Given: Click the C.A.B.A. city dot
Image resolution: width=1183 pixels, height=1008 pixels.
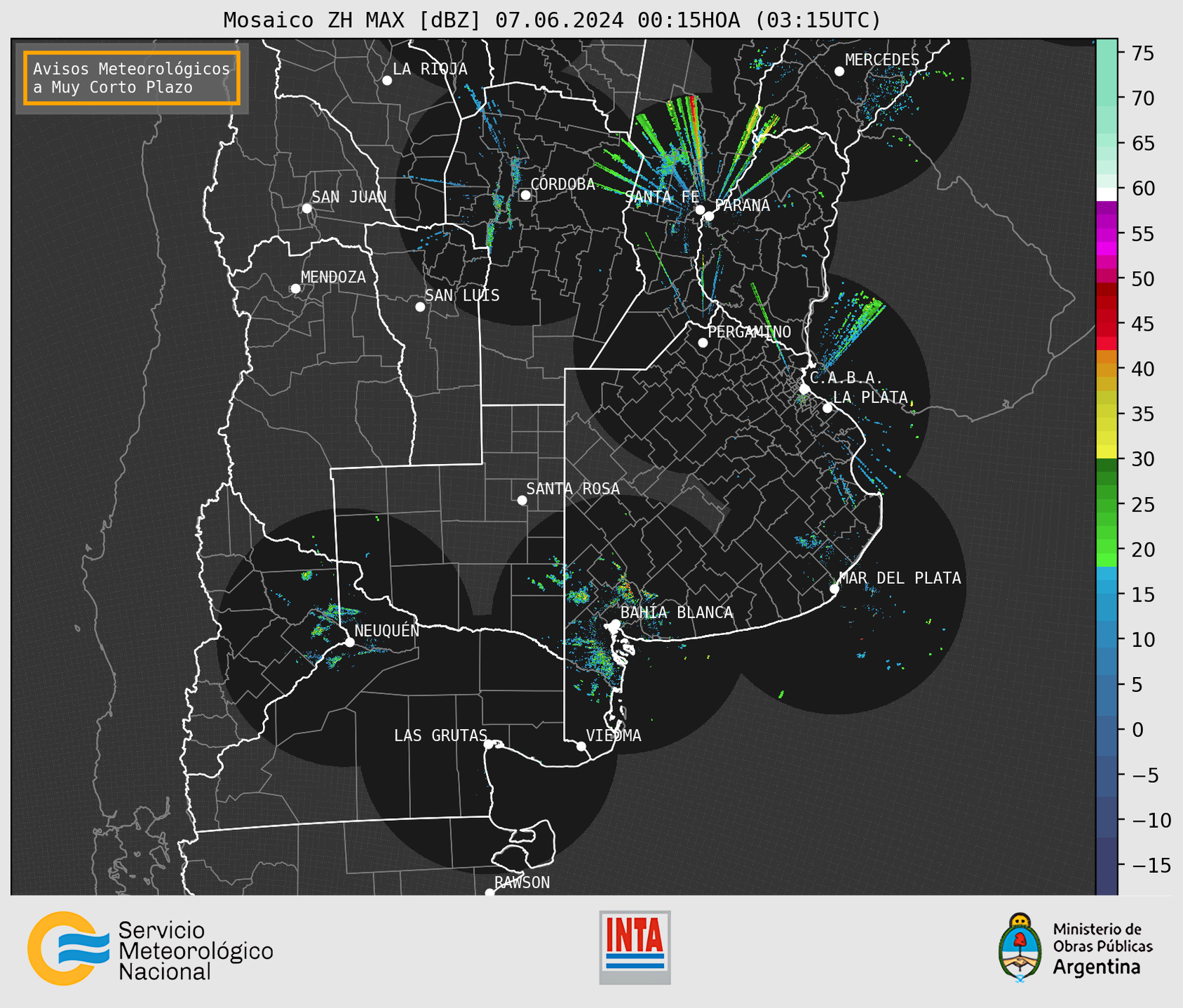Looking at the screenshot, I should 805,389.
